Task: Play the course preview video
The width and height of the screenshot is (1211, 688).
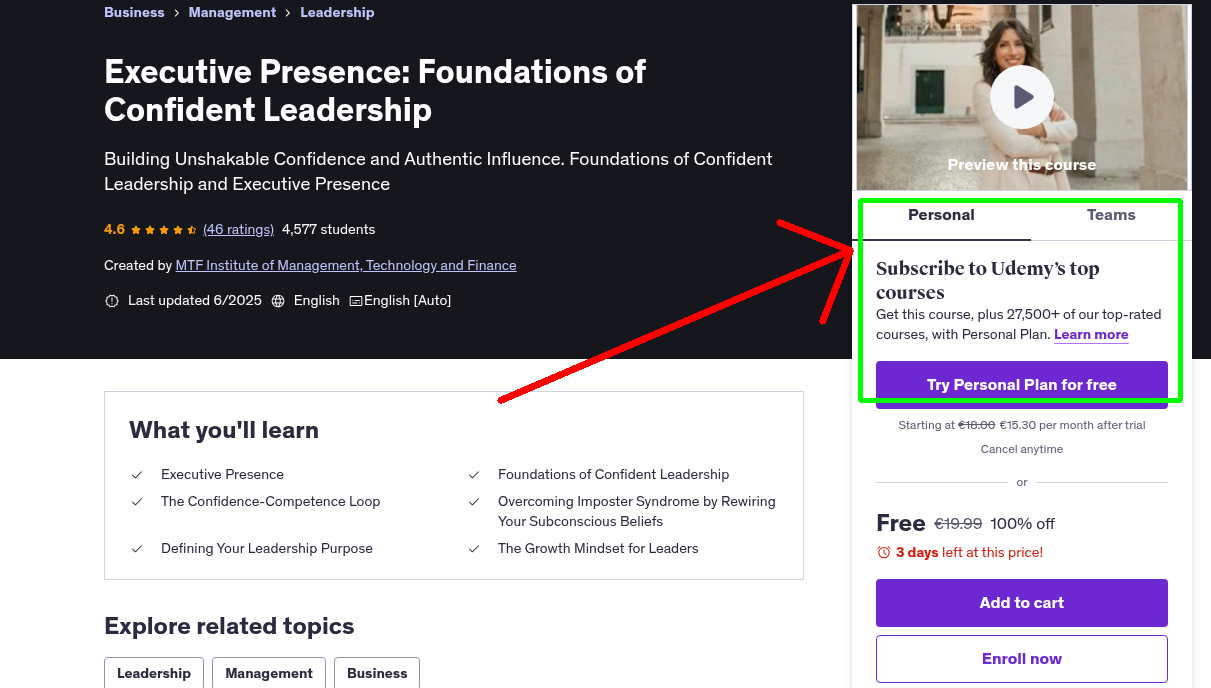Action: pos(1021,97)
